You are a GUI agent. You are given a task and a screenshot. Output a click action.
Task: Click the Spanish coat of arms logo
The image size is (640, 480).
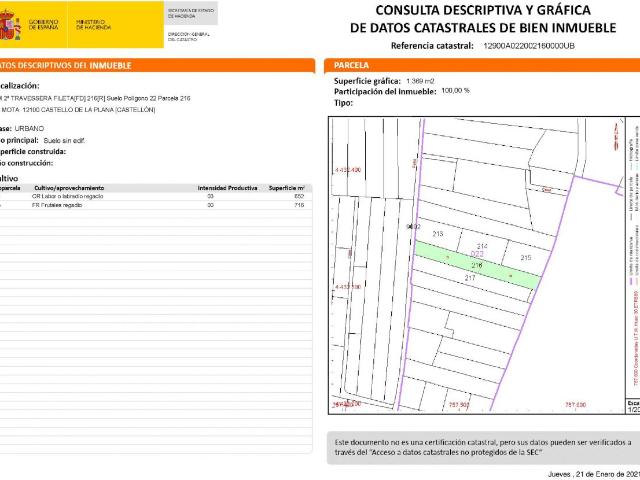click(10, 24)
